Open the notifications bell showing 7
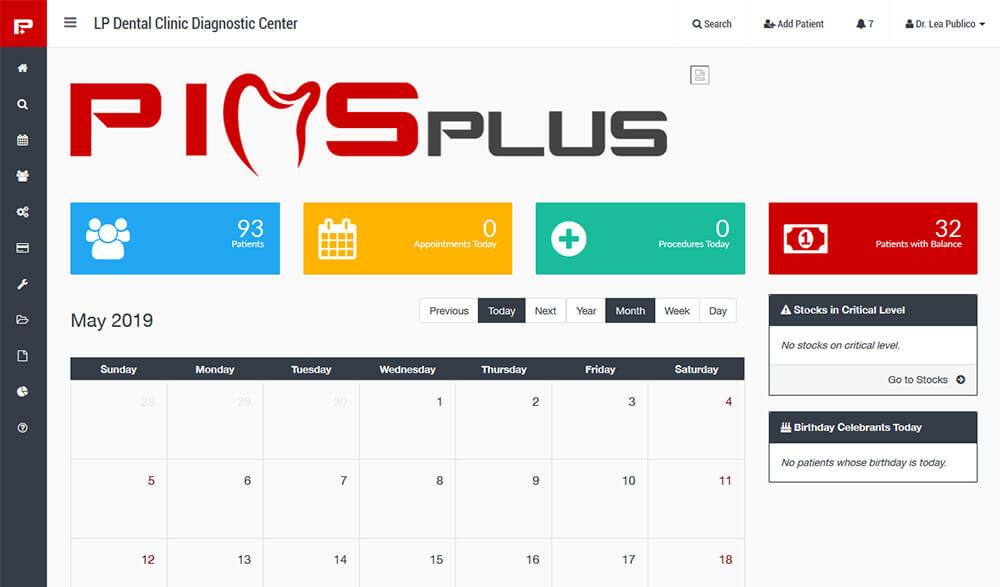This screenshot has width=1000, height=587. pos(864,24)
